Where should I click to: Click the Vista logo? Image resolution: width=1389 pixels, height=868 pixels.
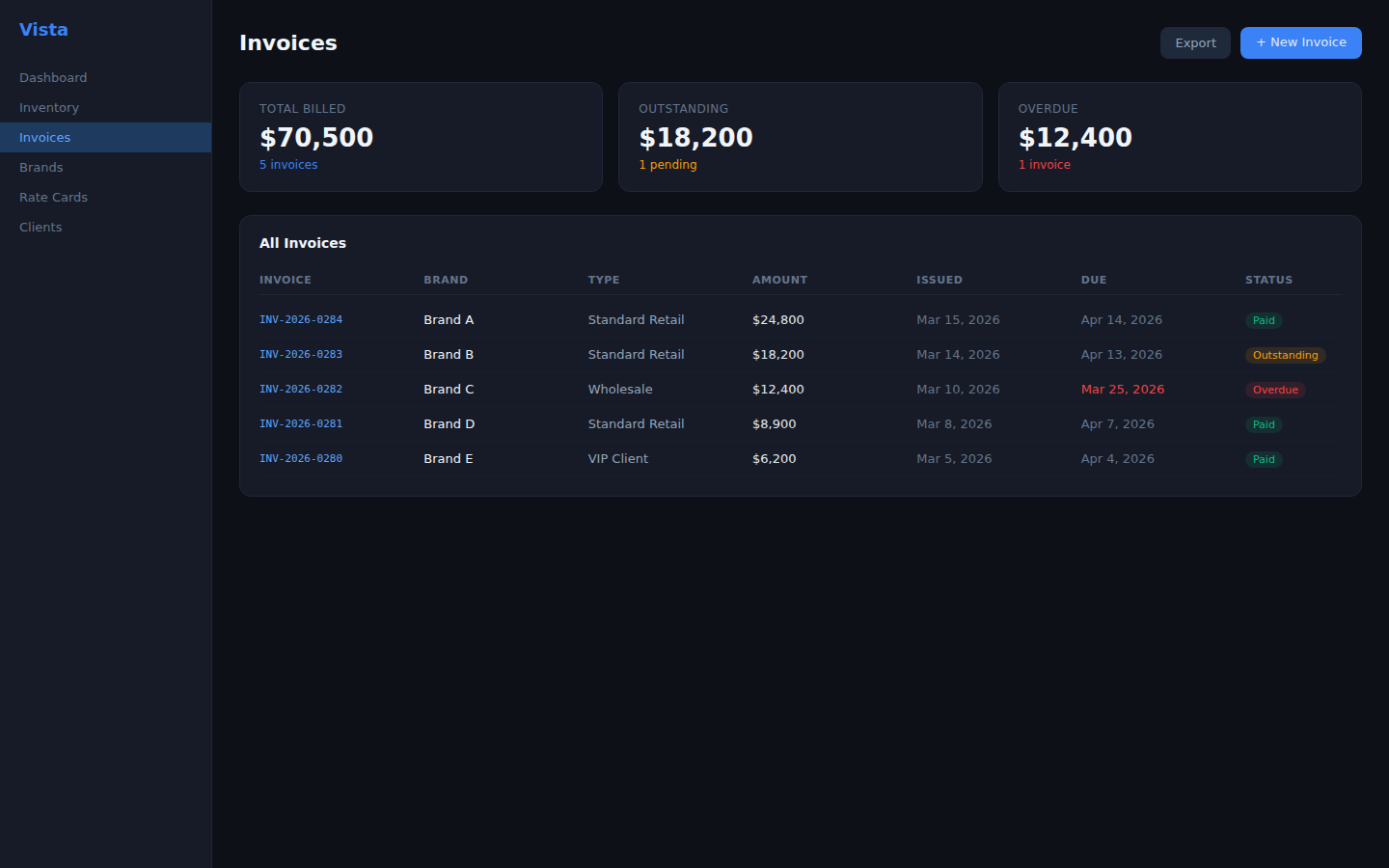43,30
